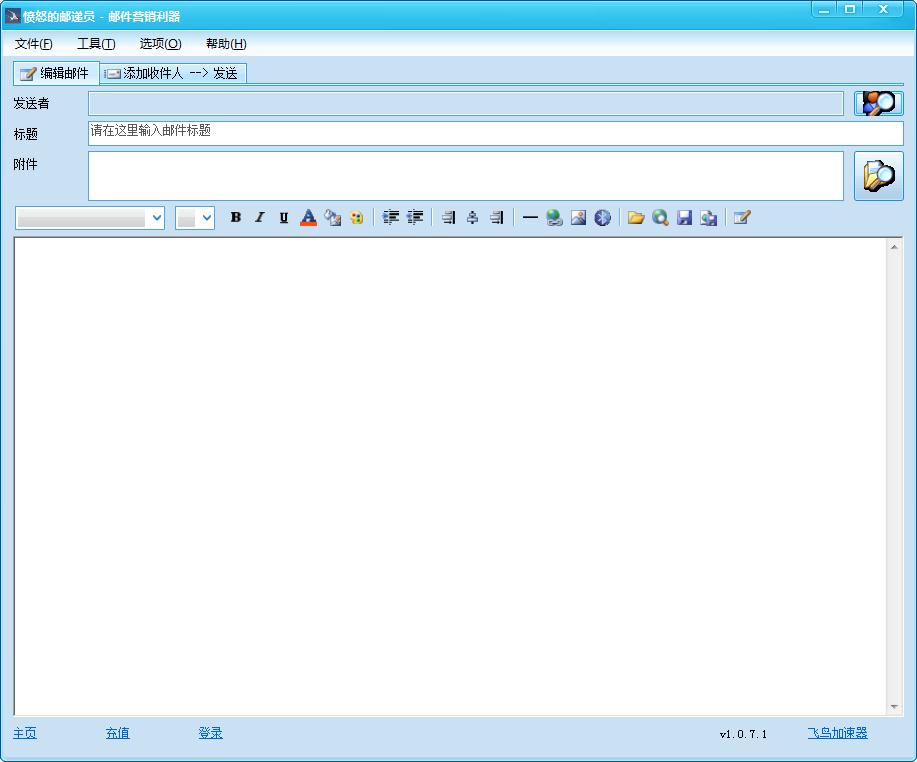
Task: Click the preview magnifier icon in toolbar
Action: pos(660,218)
